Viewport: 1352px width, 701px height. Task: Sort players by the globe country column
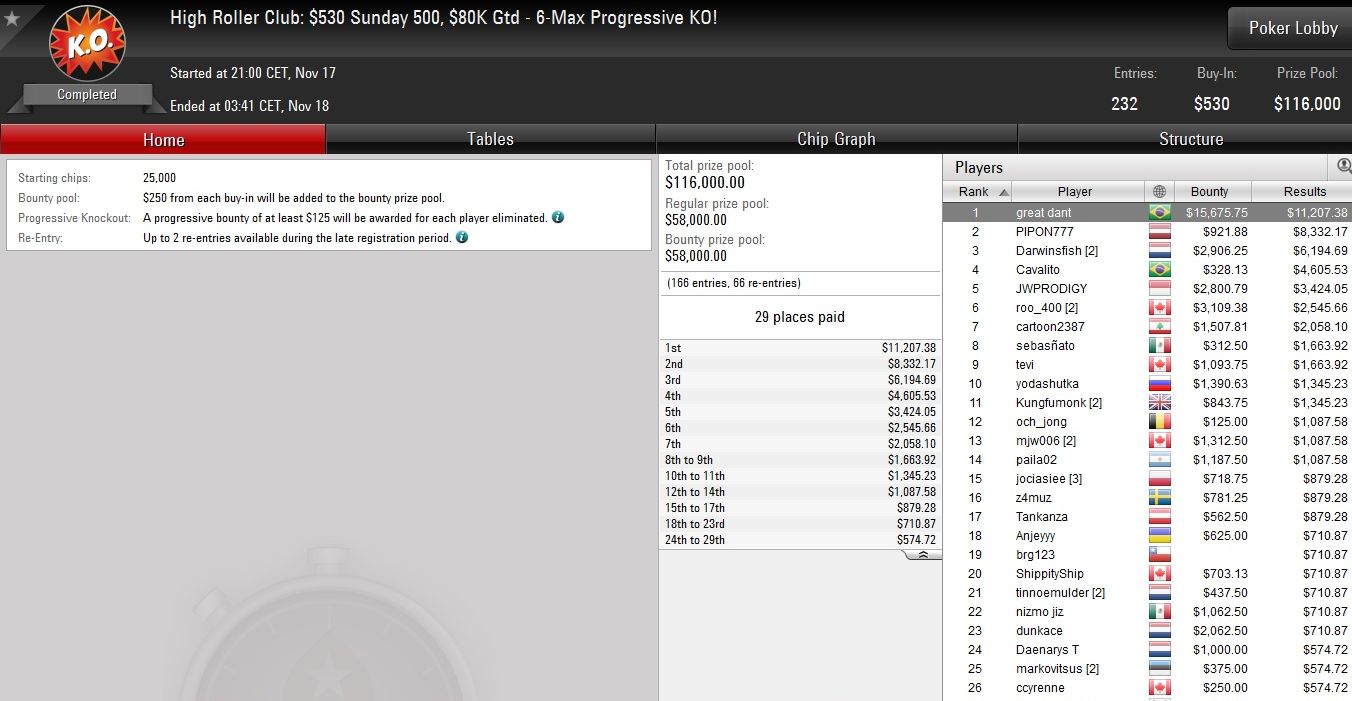(1159, 191)
